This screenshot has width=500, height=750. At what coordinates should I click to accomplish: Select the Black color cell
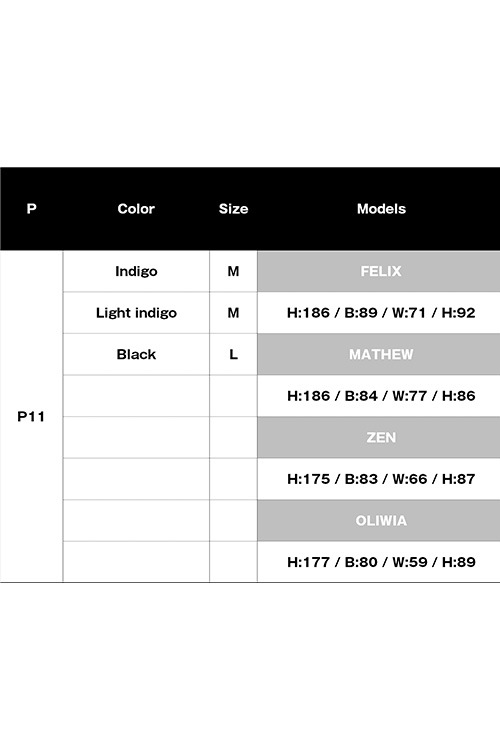(136, 354)
